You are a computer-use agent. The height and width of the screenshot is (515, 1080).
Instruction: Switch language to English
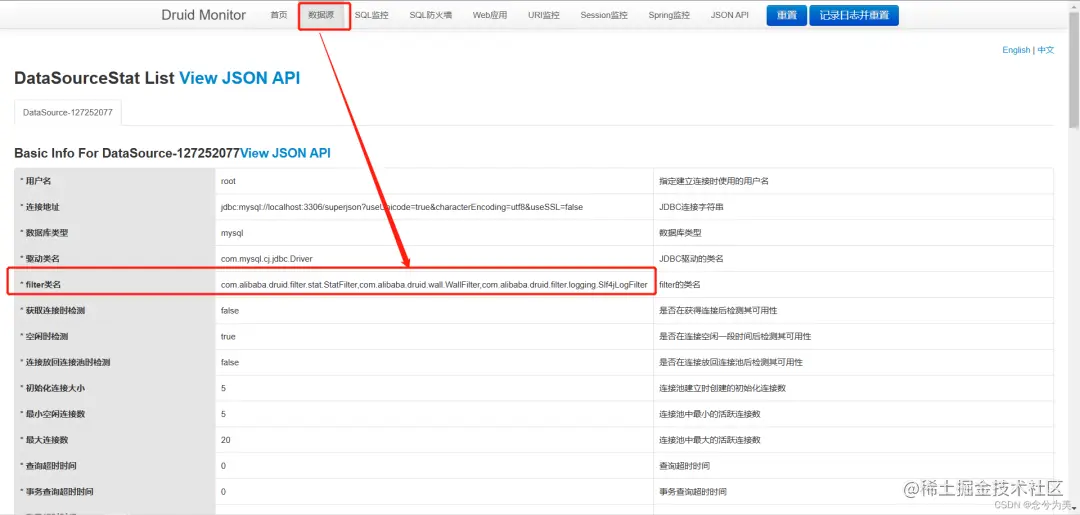(x=1016, y=50)
